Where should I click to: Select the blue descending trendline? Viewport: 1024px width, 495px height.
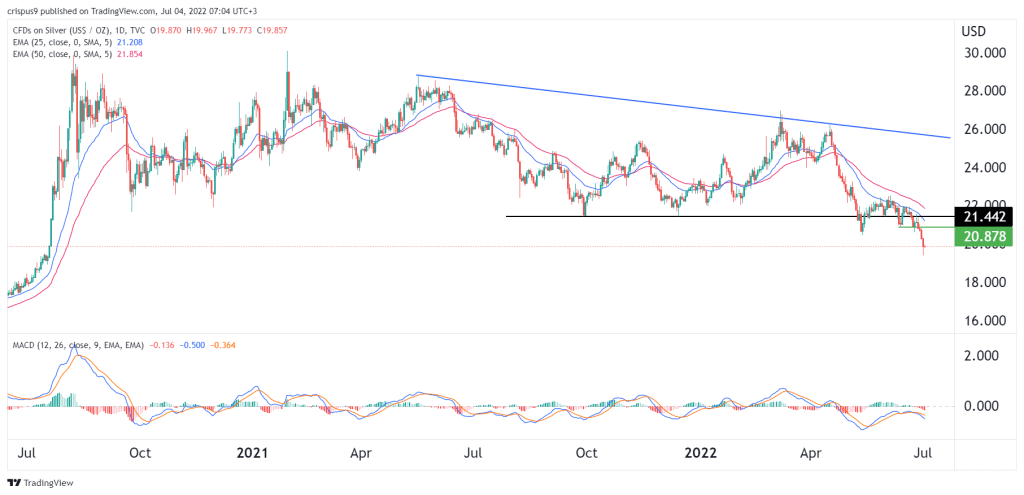[x=684, y=106]
